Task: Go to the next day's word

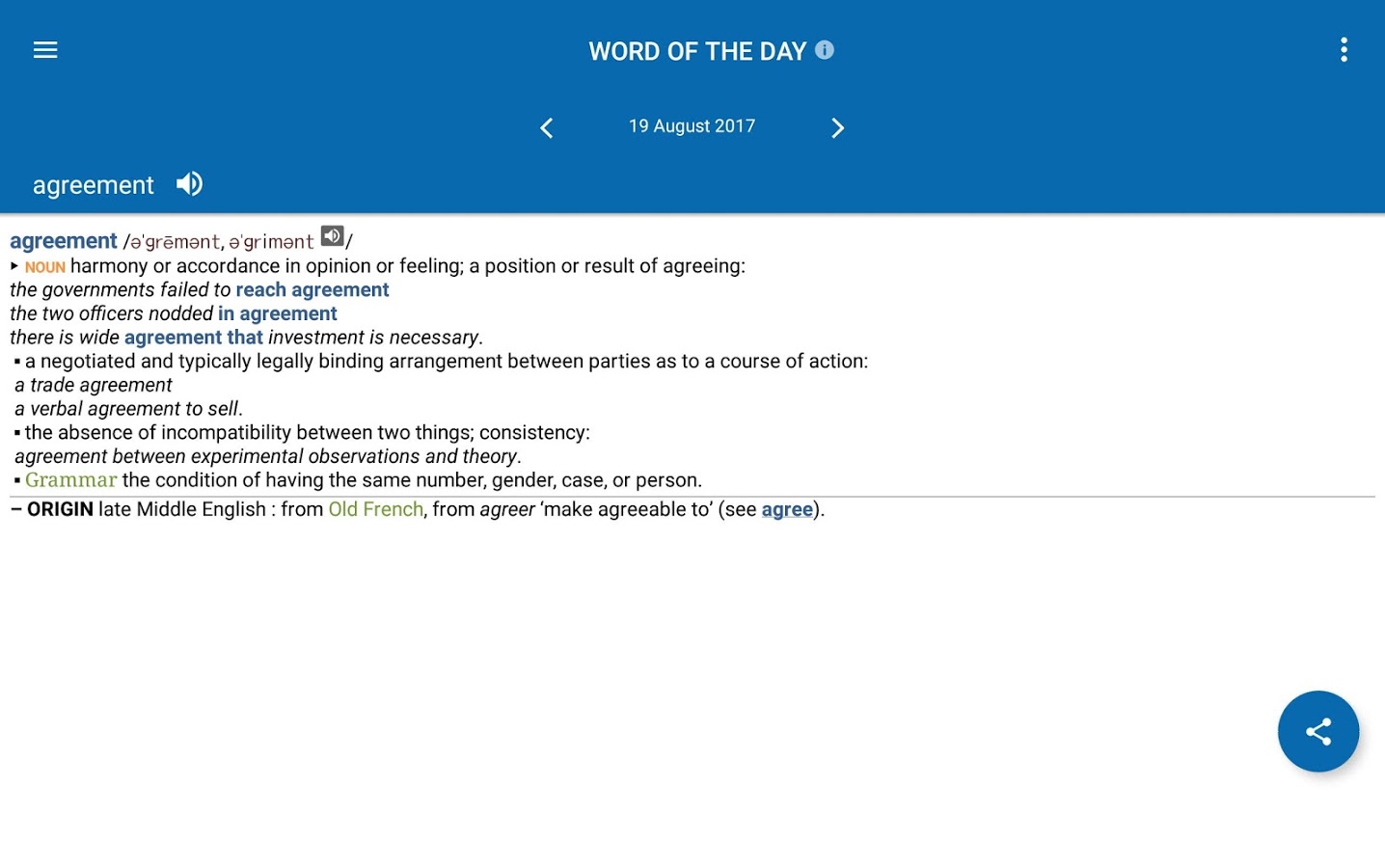Action: [837, 127]
